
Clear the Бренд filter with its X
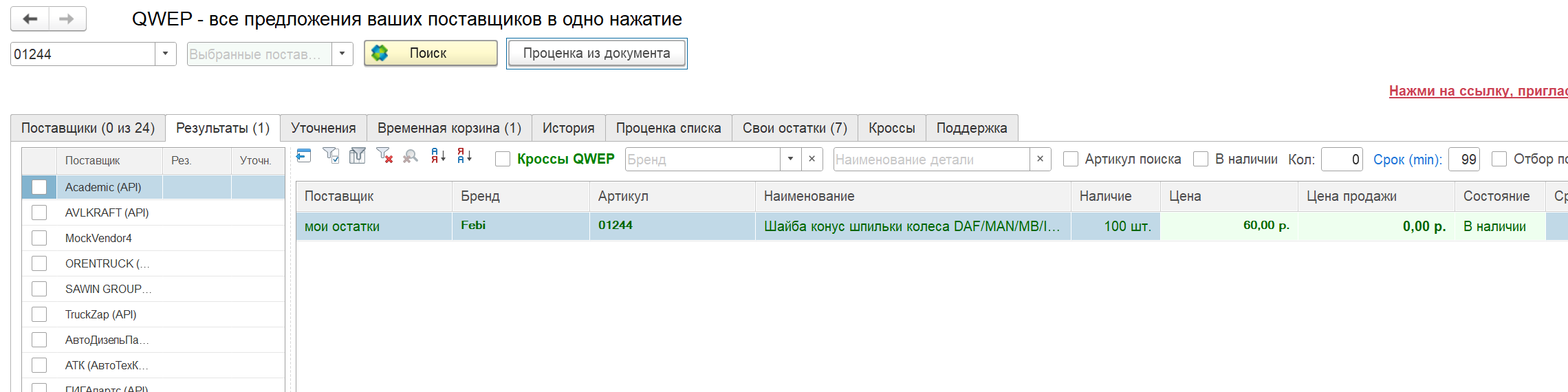click(812, 159)
